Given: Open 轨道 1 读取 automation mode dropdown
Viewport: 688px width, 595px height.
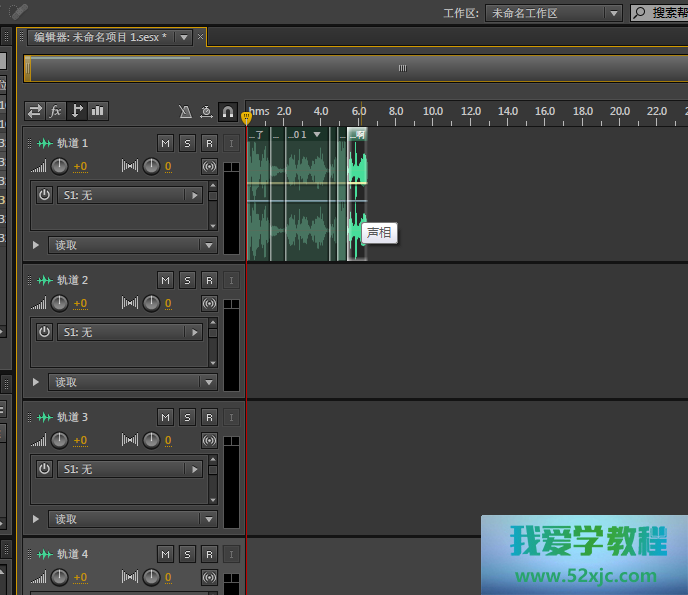Looking at the screenshot, I should point(132,245).
